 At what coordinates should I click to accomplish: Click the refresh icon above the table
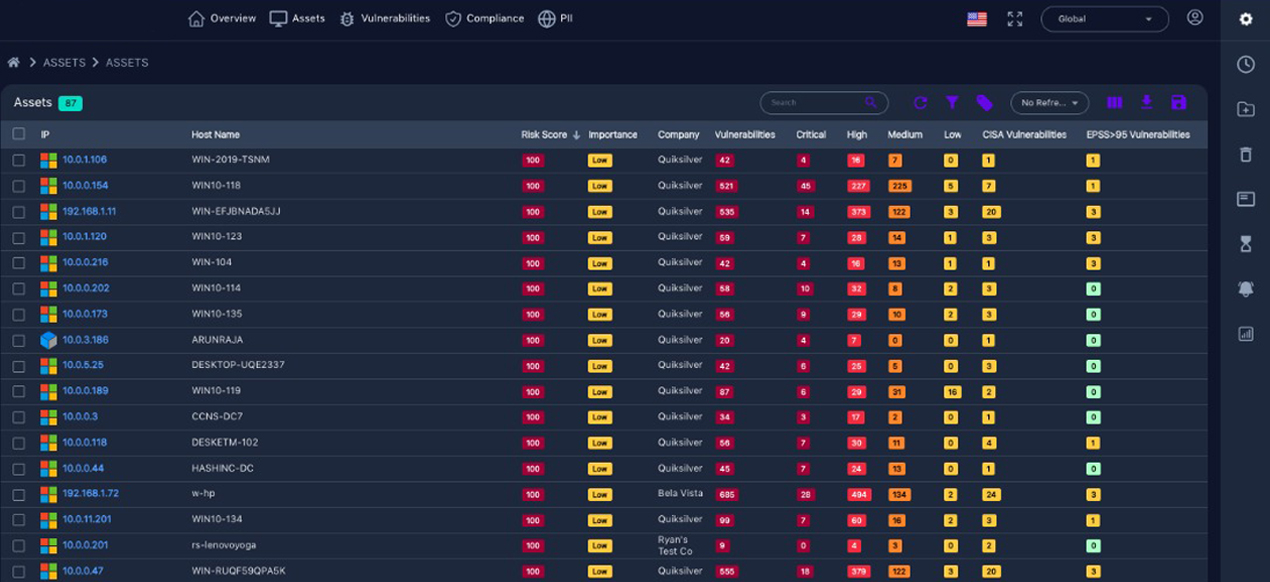pyautogui.click(x=920, y=103)
